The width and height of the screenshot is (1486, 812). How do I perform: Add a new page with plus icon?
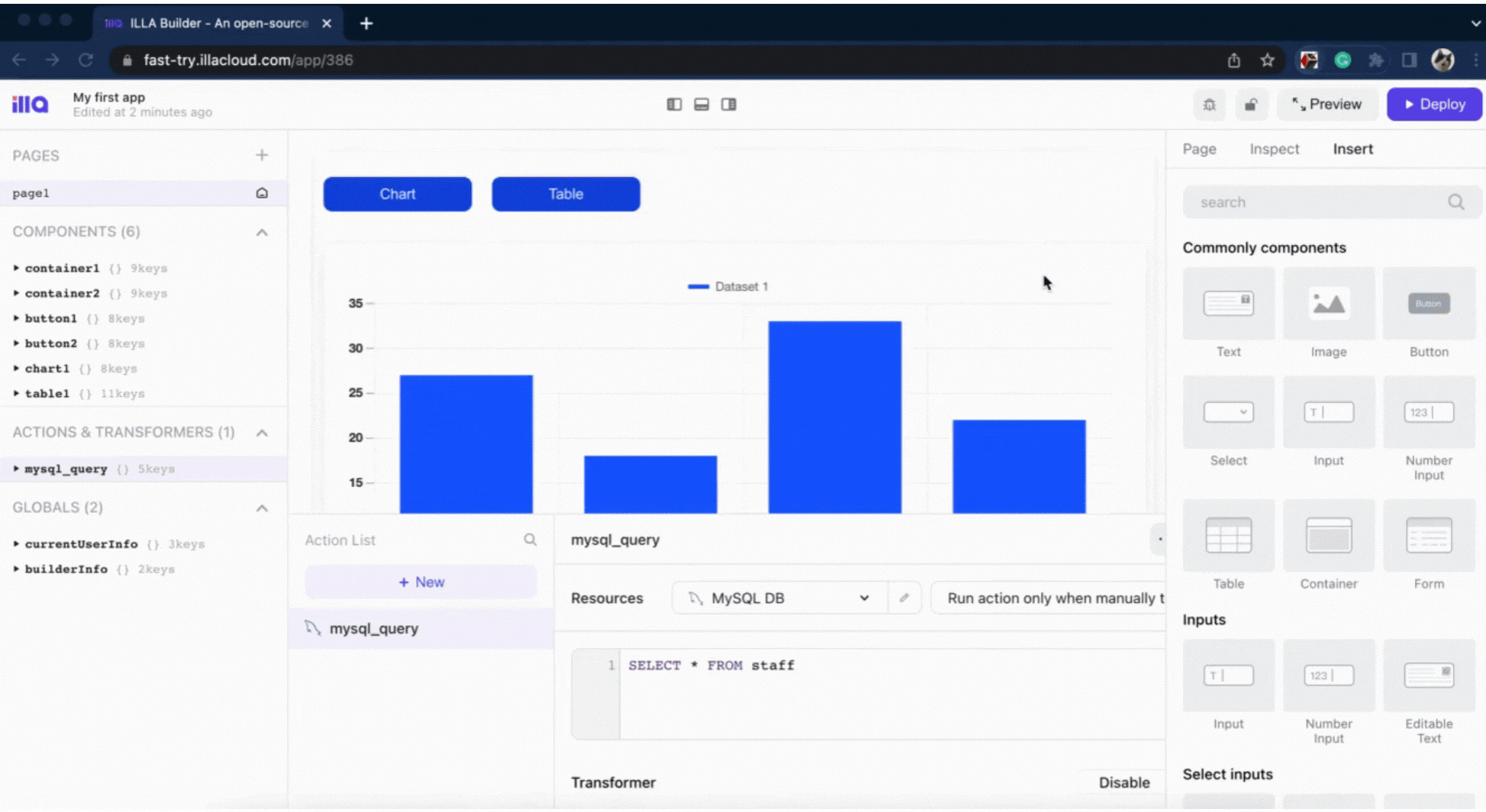262,156
